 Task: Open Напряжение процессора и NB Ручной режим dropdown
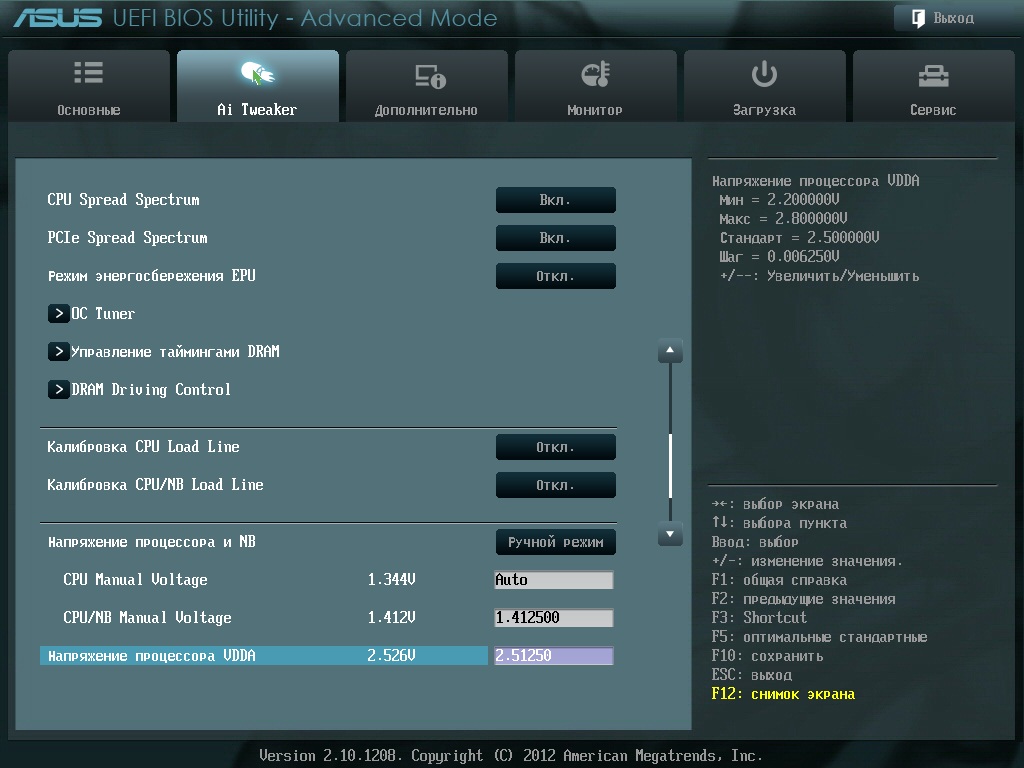point(556,542)
